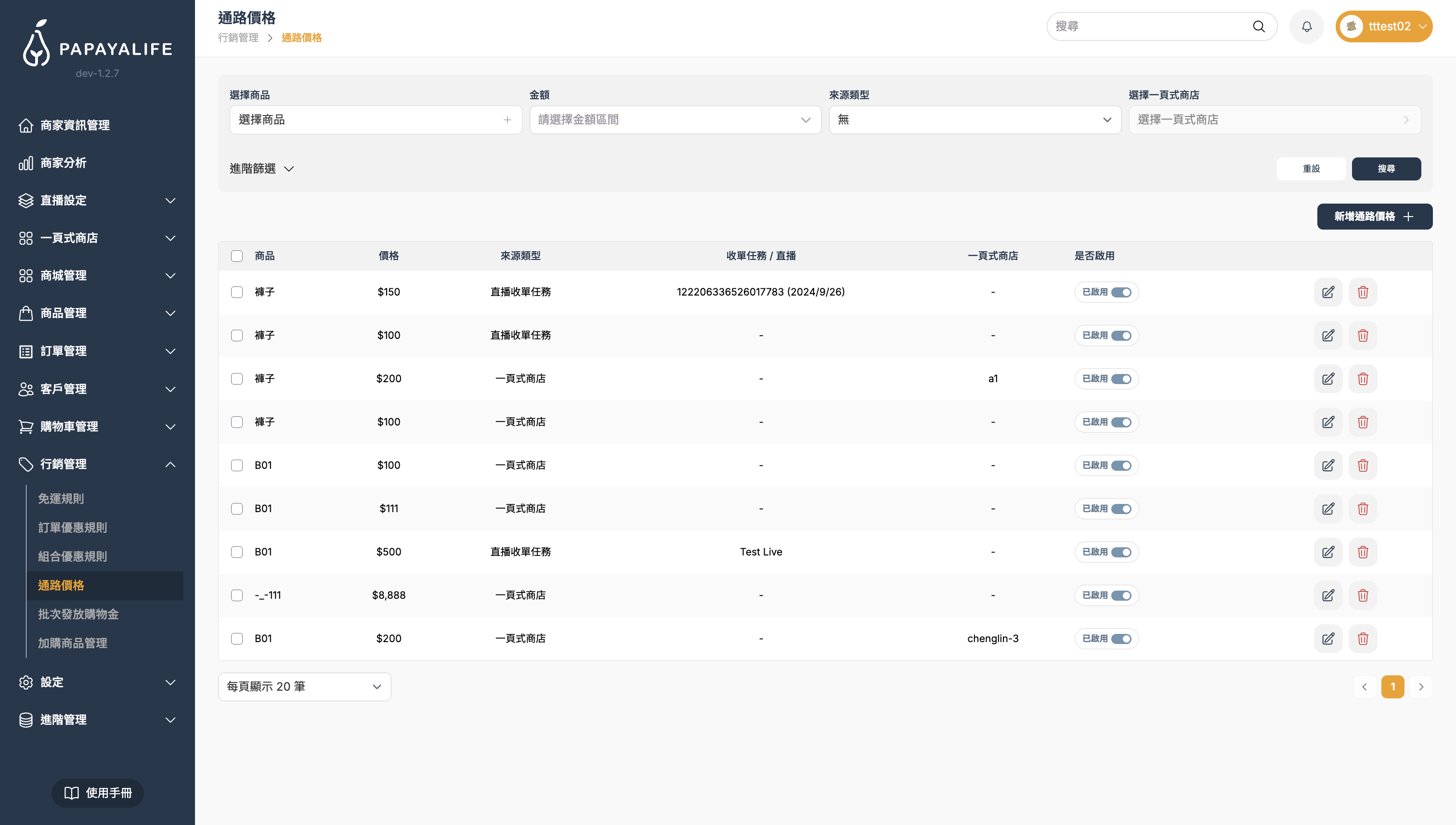Go to the next page using the right arrow
This screenshot has width=1456, height=825.
click(x=1421, y=687)
